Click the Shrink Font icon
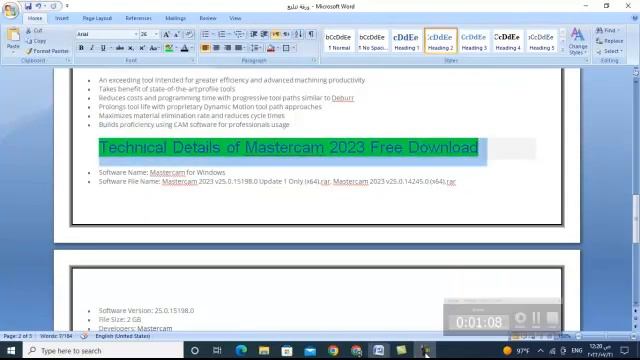Screen dimensions: 640x360 [x=177, y=34]
